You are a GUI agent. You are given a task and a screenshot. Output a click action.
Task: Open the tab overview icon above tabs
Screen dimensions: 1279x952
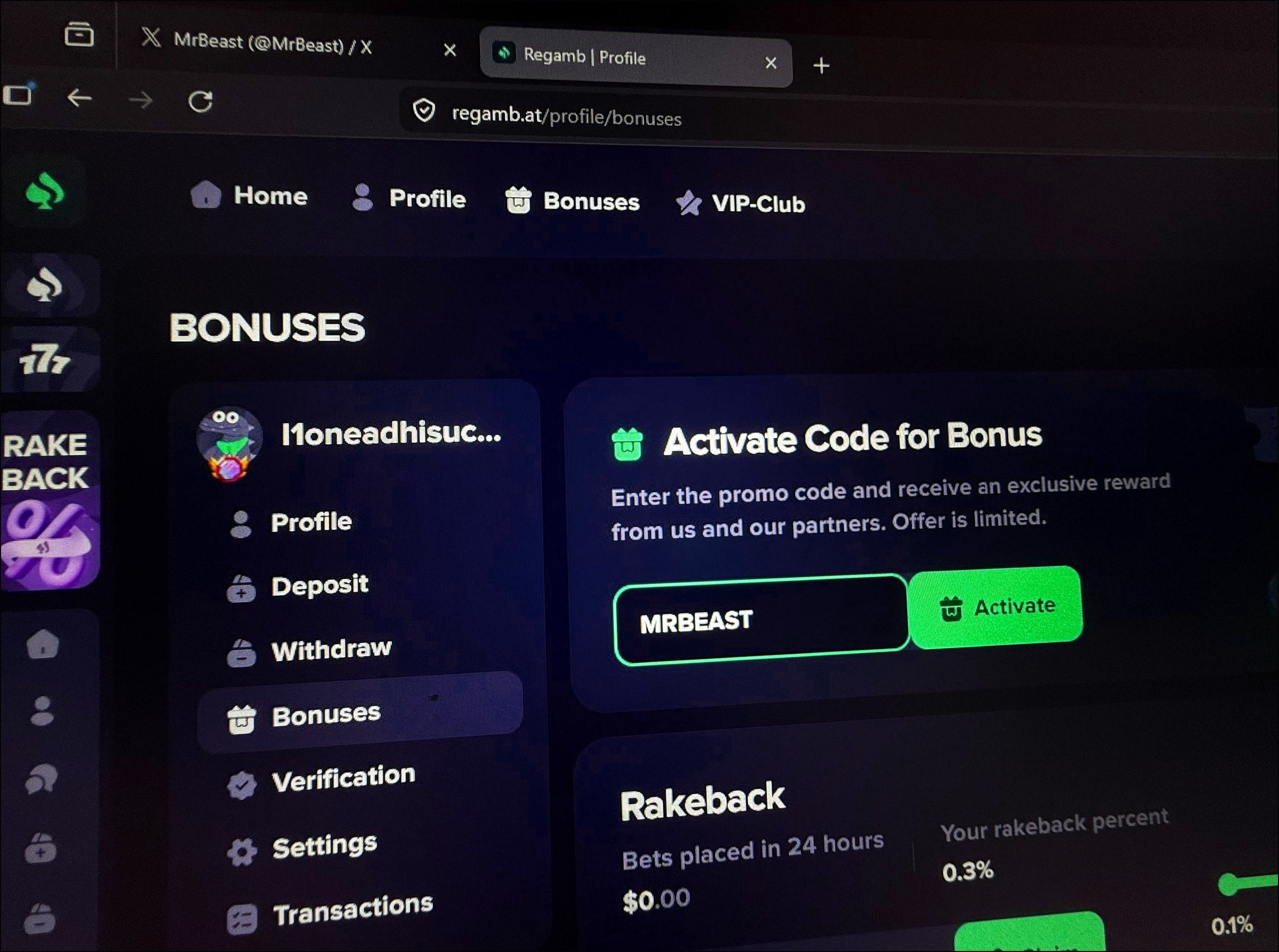click(79, 34)
